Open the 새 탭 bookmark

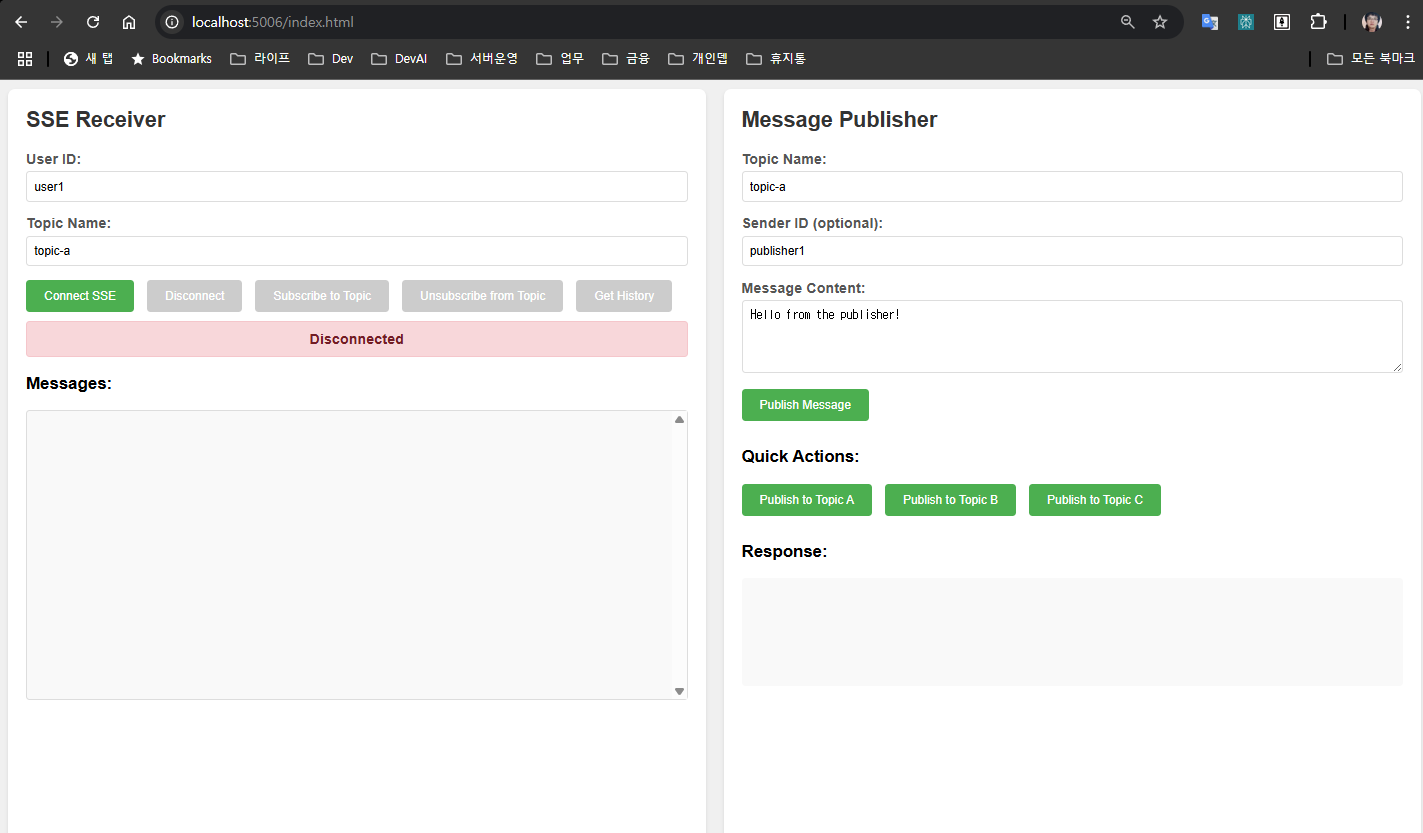click(88, 59)
